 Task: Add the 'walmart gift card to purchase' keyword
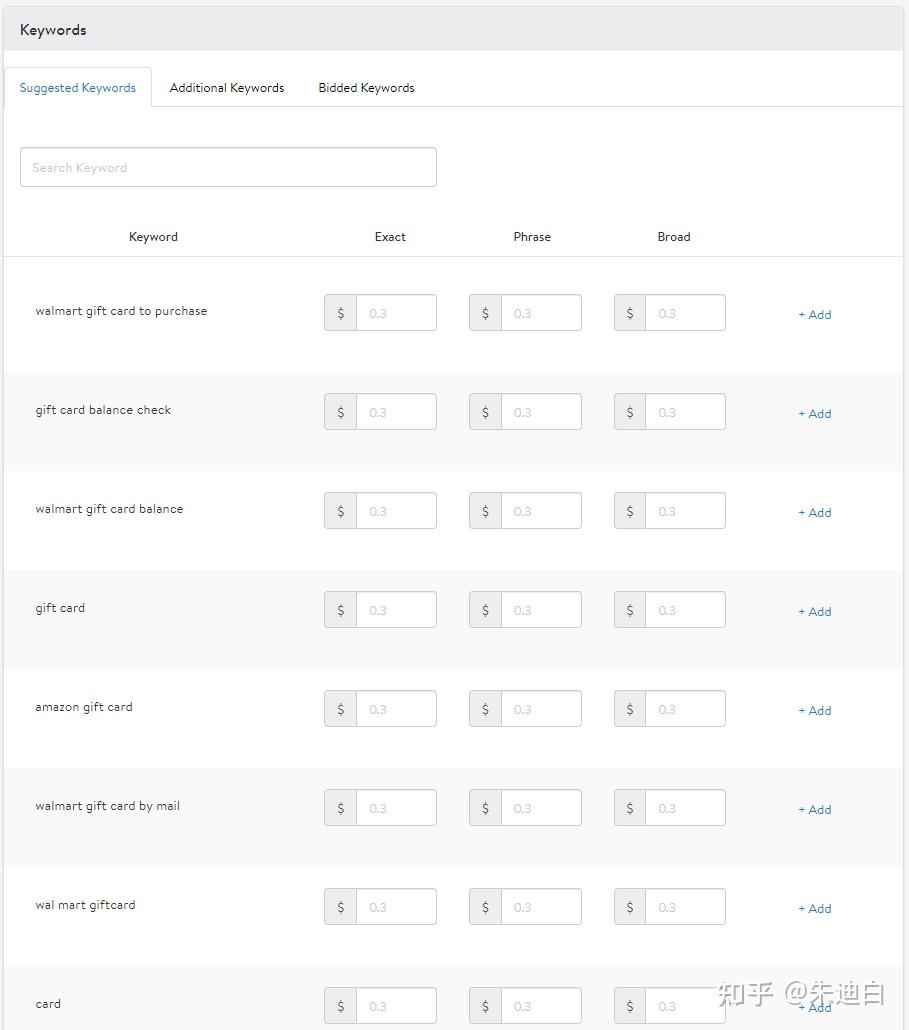point(815,314)
